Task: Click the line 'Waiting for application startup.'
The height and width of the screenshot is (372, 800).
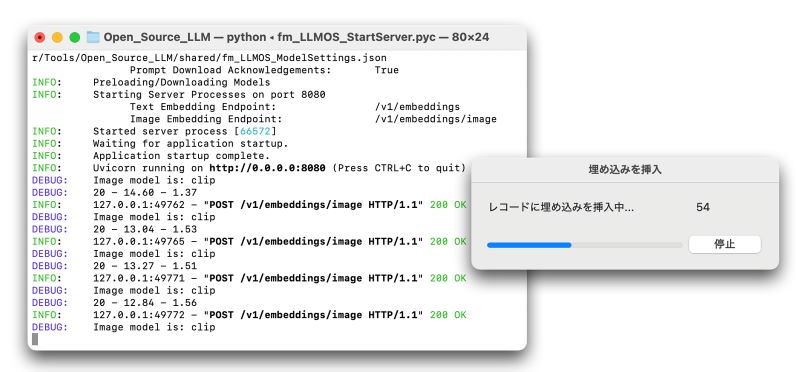Action: pyautogui.click(x=190, y=143)
